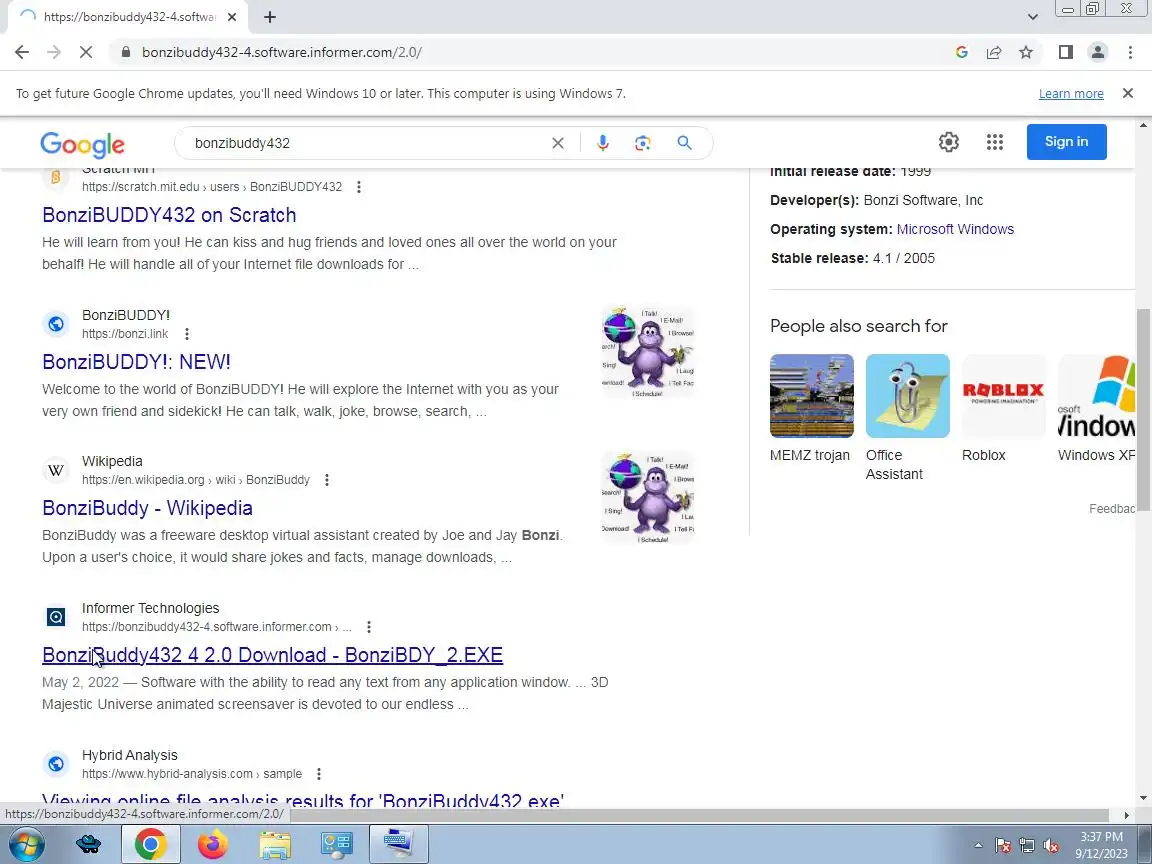This screenshot has height=864, width=1152.
Task: Open the taskbar clock showing 3:37 PM
Action: pos(1101,845)
